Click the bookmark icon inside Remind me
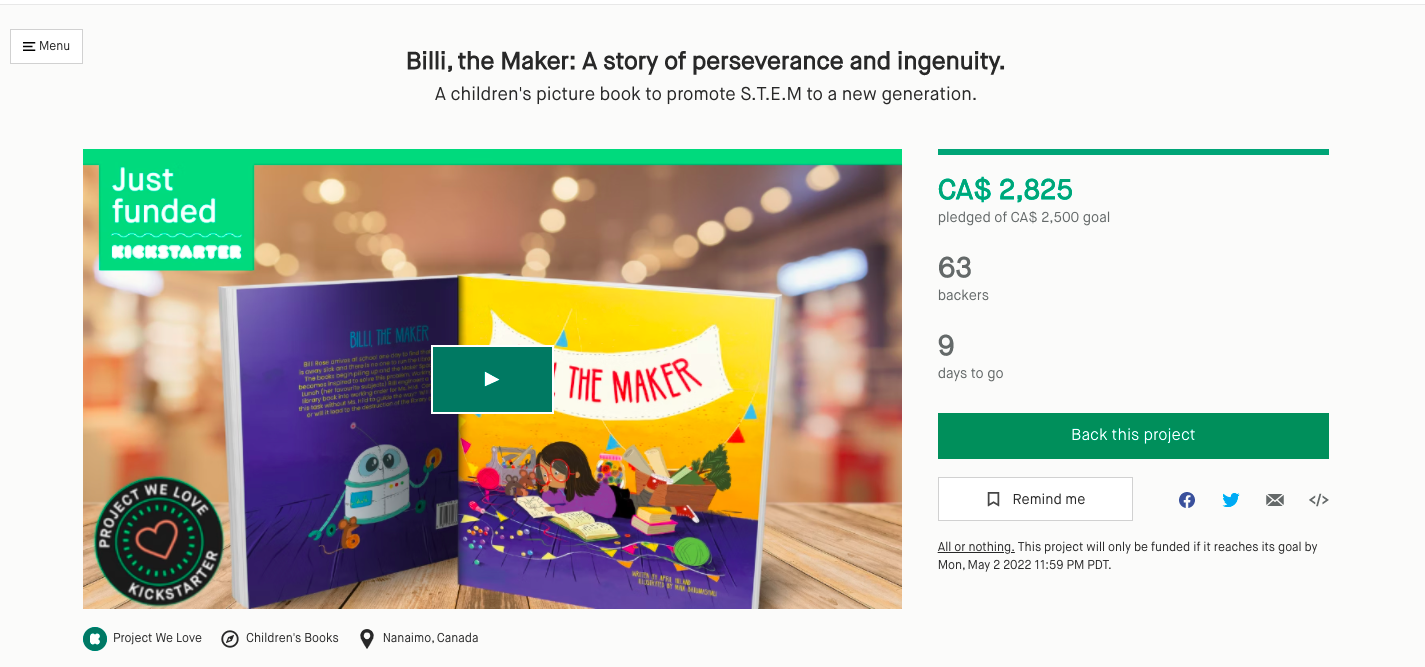The image size is (1425, 667). coord(993,499)
